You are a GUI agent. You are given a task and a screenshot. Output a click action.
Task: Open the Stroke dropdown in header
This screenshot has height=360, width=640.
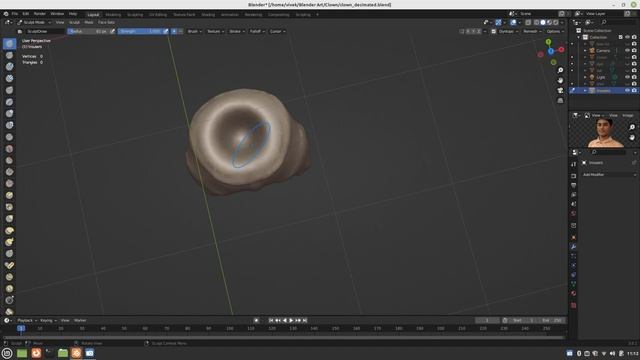pyautogui.click(x=237, y=31)
